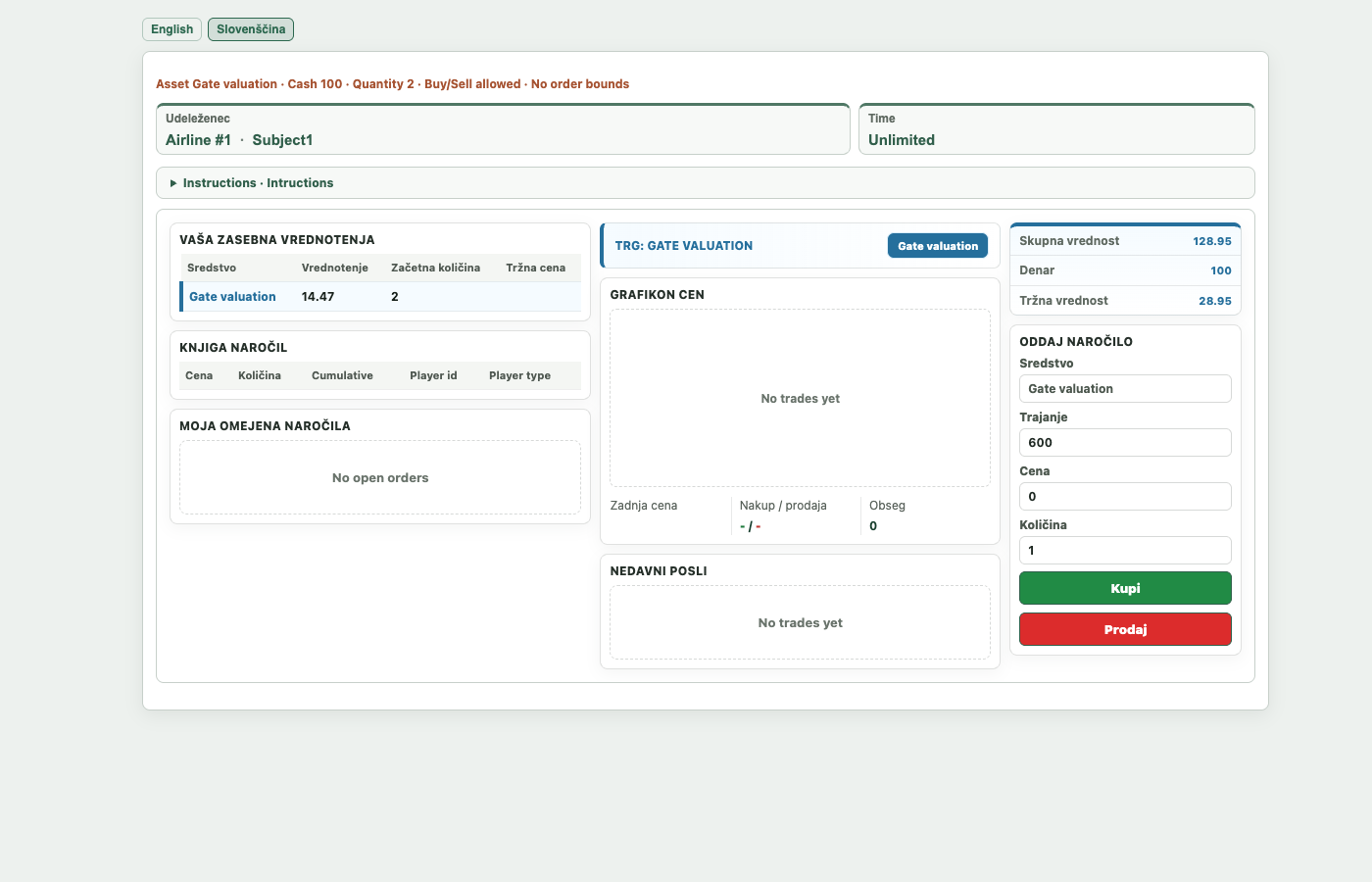
Task: Click the Cumulative column header
Action: point(342,375)
